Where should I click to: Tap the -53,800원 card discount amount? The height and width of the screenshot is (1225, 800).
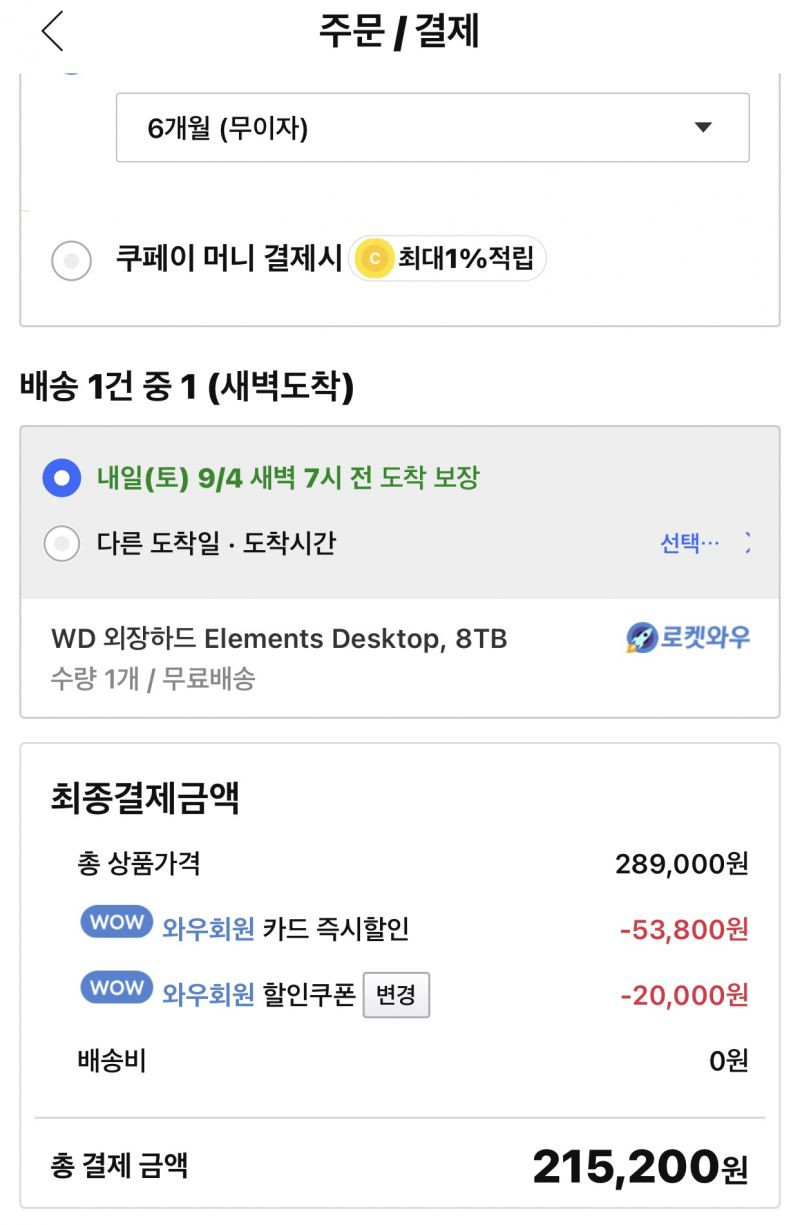[684, 930]
